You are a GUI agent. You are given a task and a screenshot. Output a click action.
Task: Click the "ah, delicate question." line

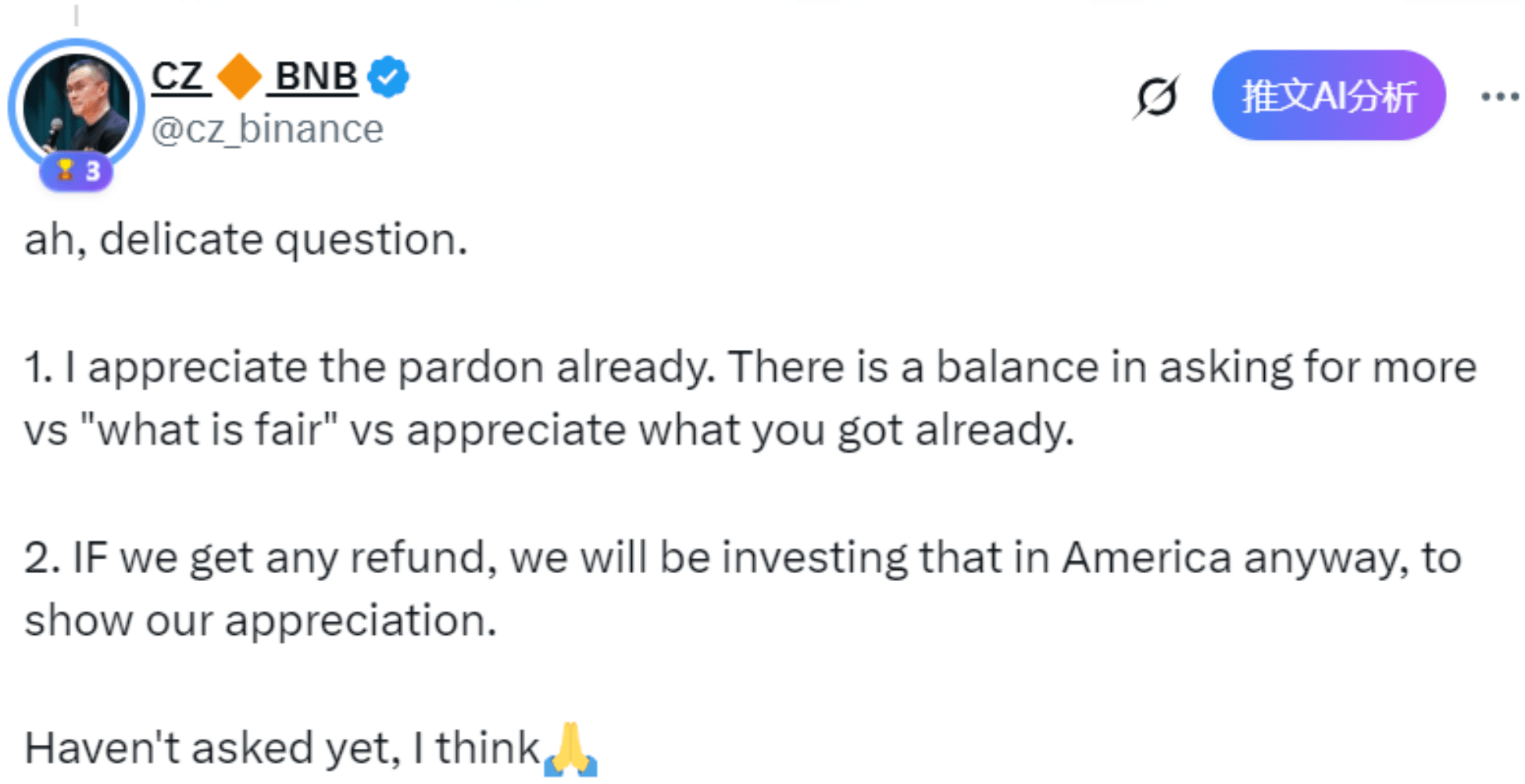coord(246,239)
